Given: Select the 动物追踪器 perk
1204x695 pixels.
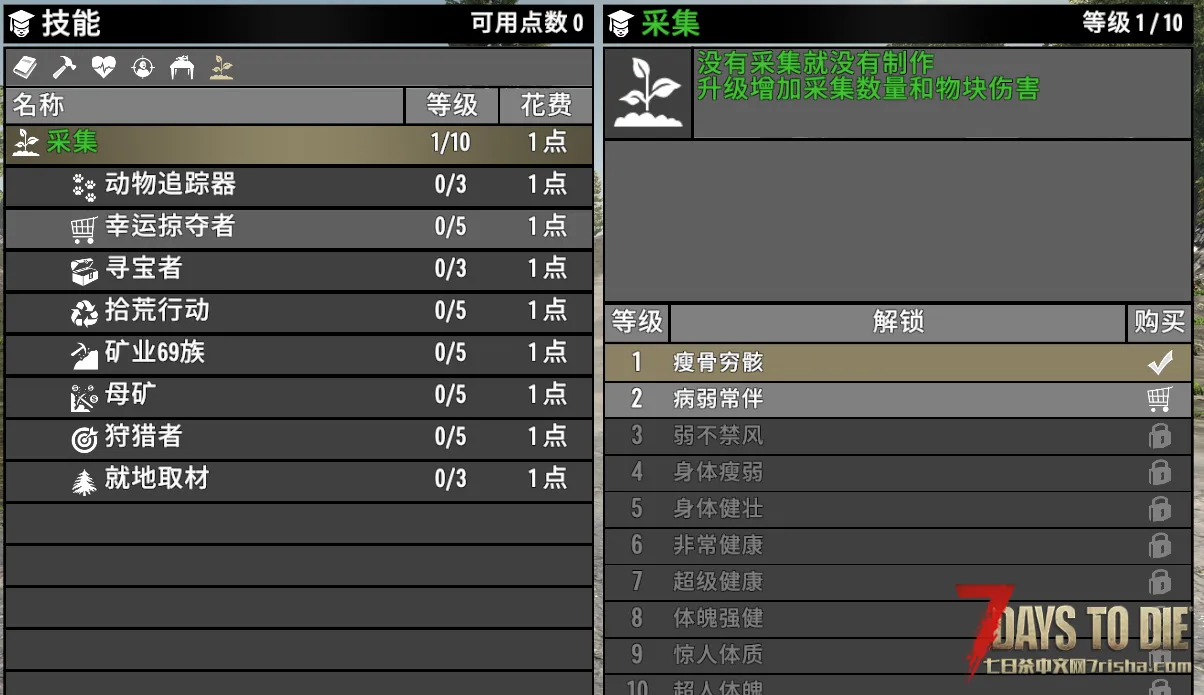Looking at the screenshot, I should tap(298, 185).
